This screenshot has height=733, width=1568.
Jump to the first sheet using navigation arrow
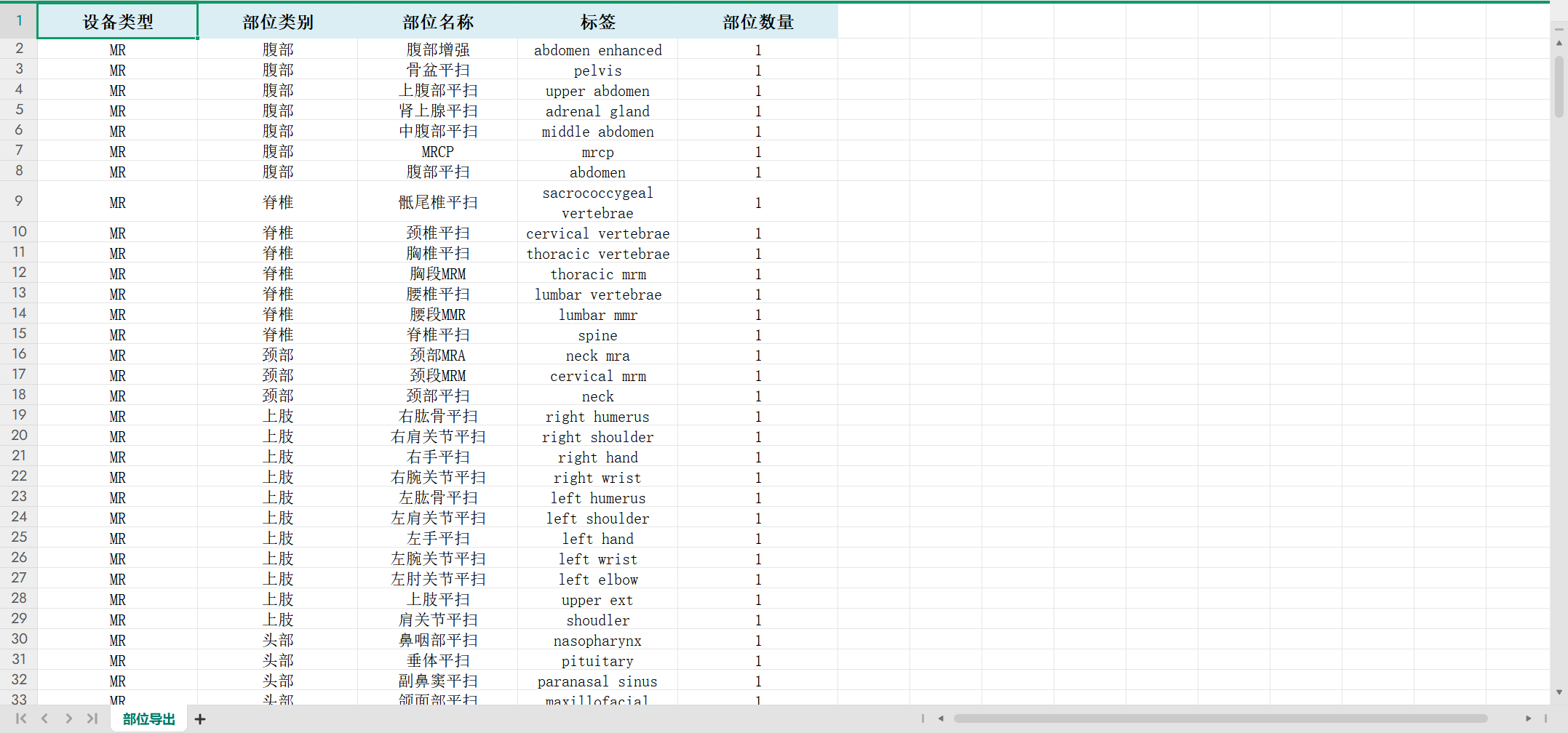pos(21,718)
